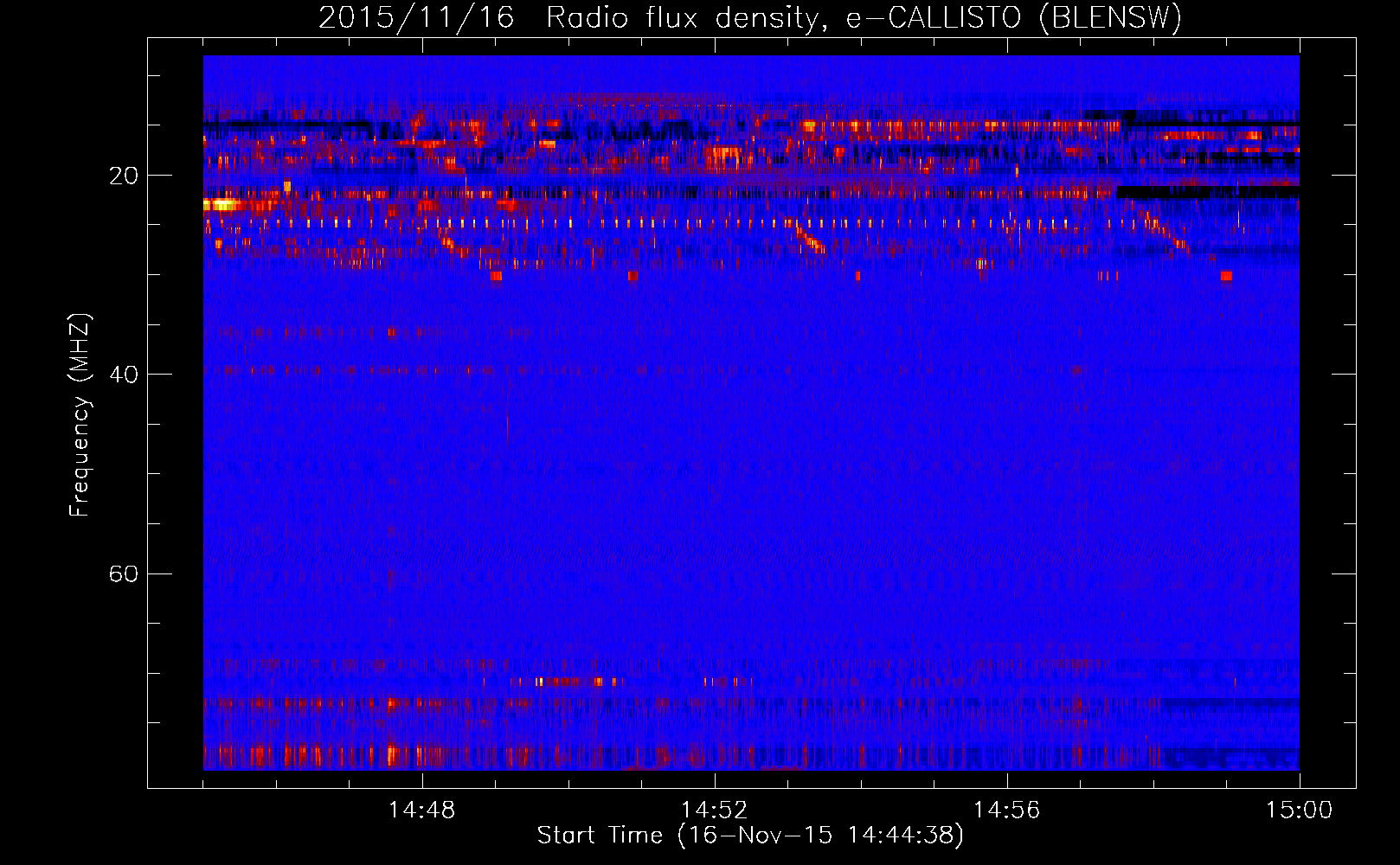Image resolution: width=1400 pixels, height=865 pixels.
Task: Click the 15:00 time tick label
Action: tap(1299, 811)
